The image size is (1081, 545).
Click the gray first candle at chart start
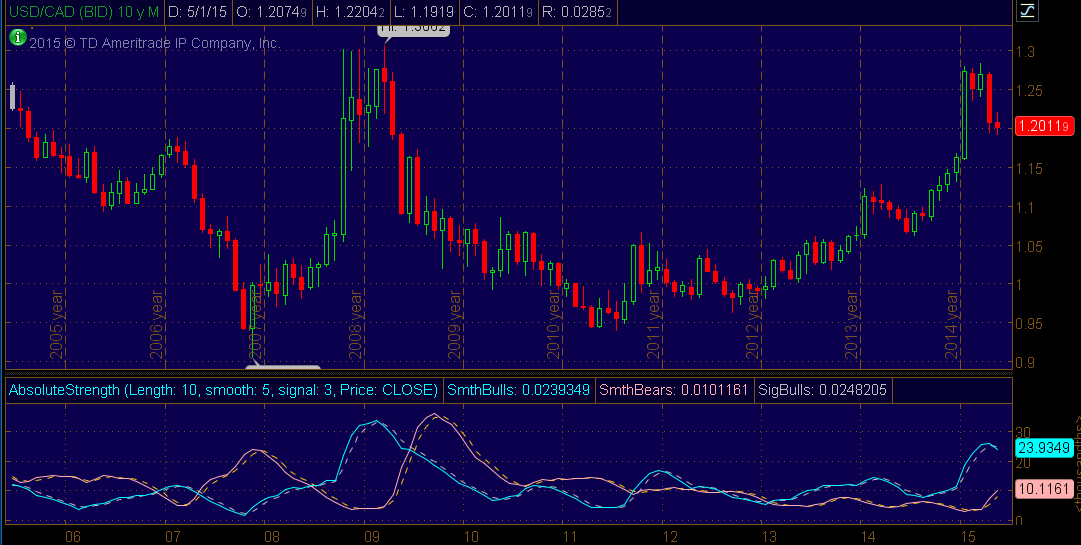(x=12, y=96)
